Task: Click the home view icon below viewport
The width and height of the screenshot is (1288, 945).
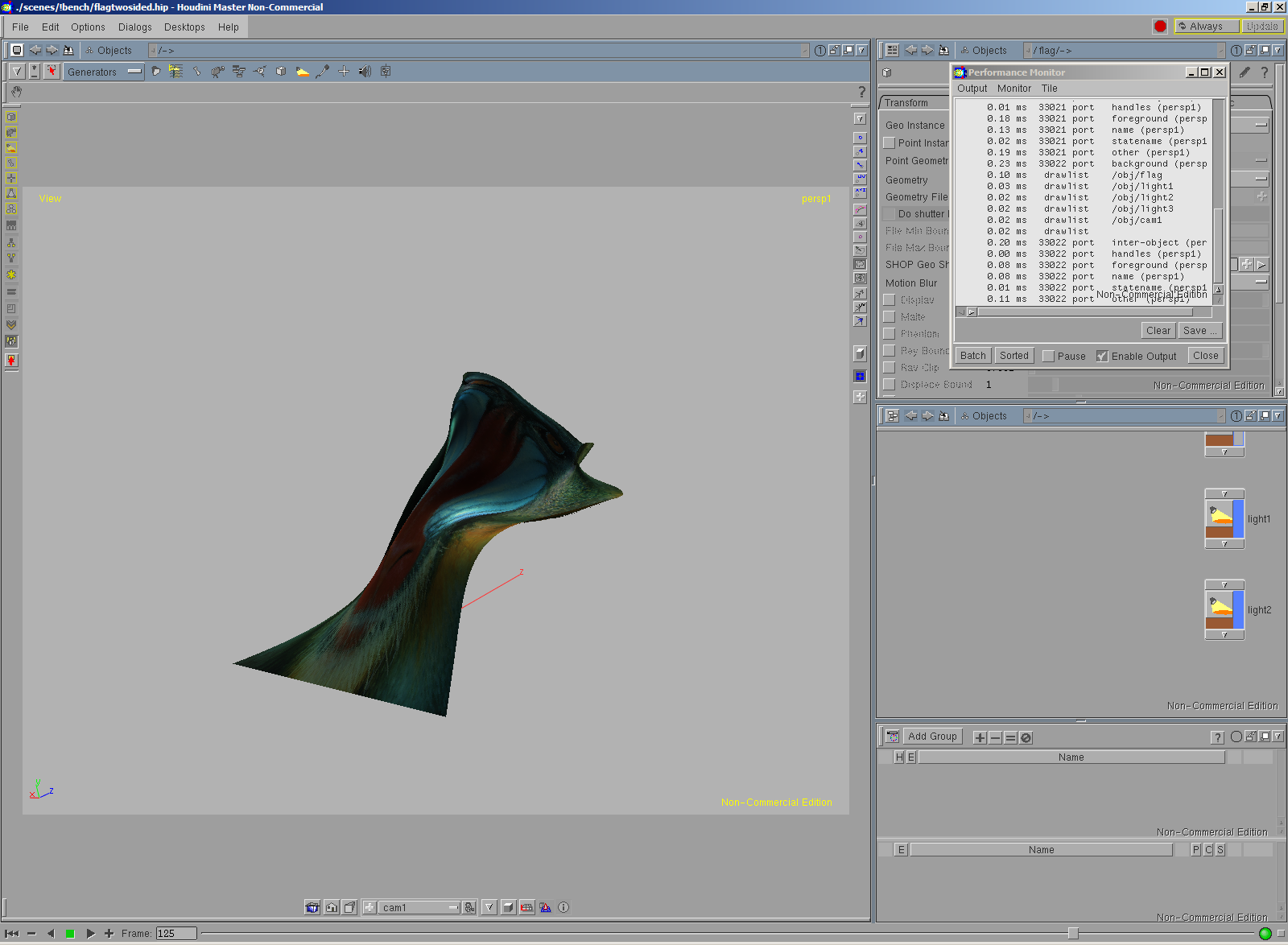Action: pos(332,907)
